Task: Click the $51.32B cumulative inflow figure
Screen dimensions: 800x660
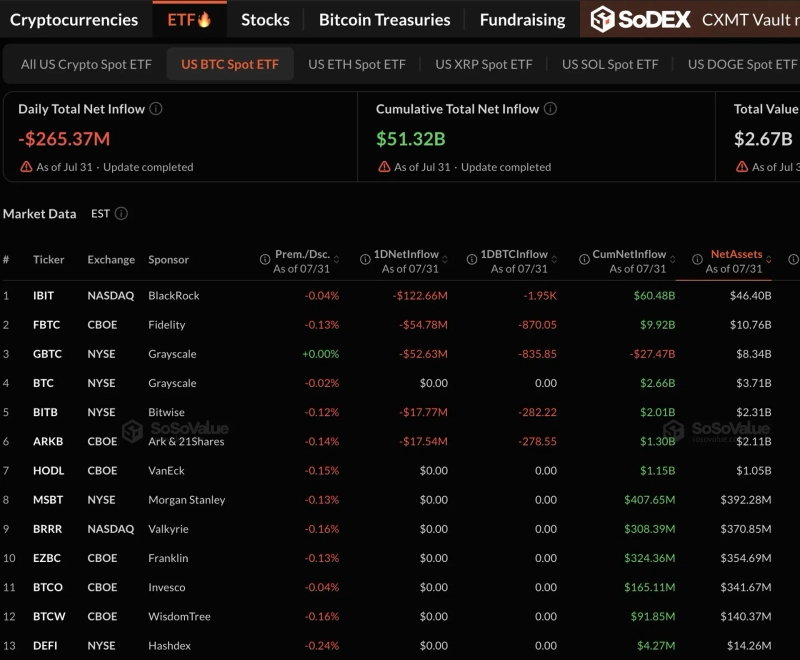Action: coord(411,139)
